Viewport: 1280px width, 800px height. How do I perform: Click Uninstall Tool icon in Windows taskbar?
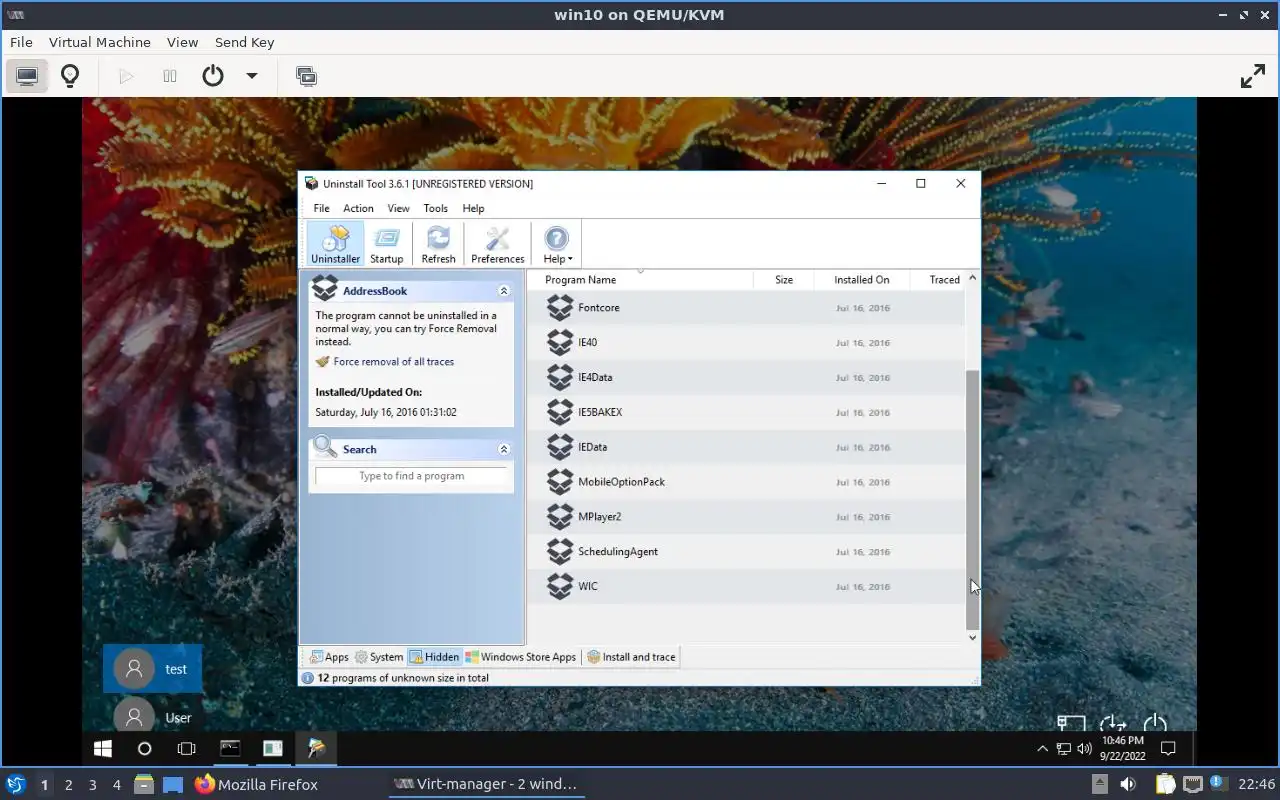[316, 748]
